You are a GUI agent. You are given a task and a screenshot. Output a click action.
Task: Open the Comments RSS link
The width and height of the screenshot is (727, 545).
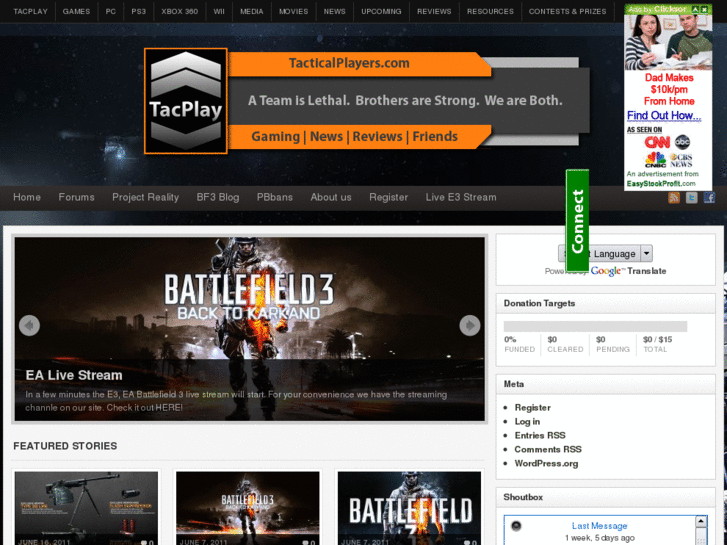click(x=548, y=449)
